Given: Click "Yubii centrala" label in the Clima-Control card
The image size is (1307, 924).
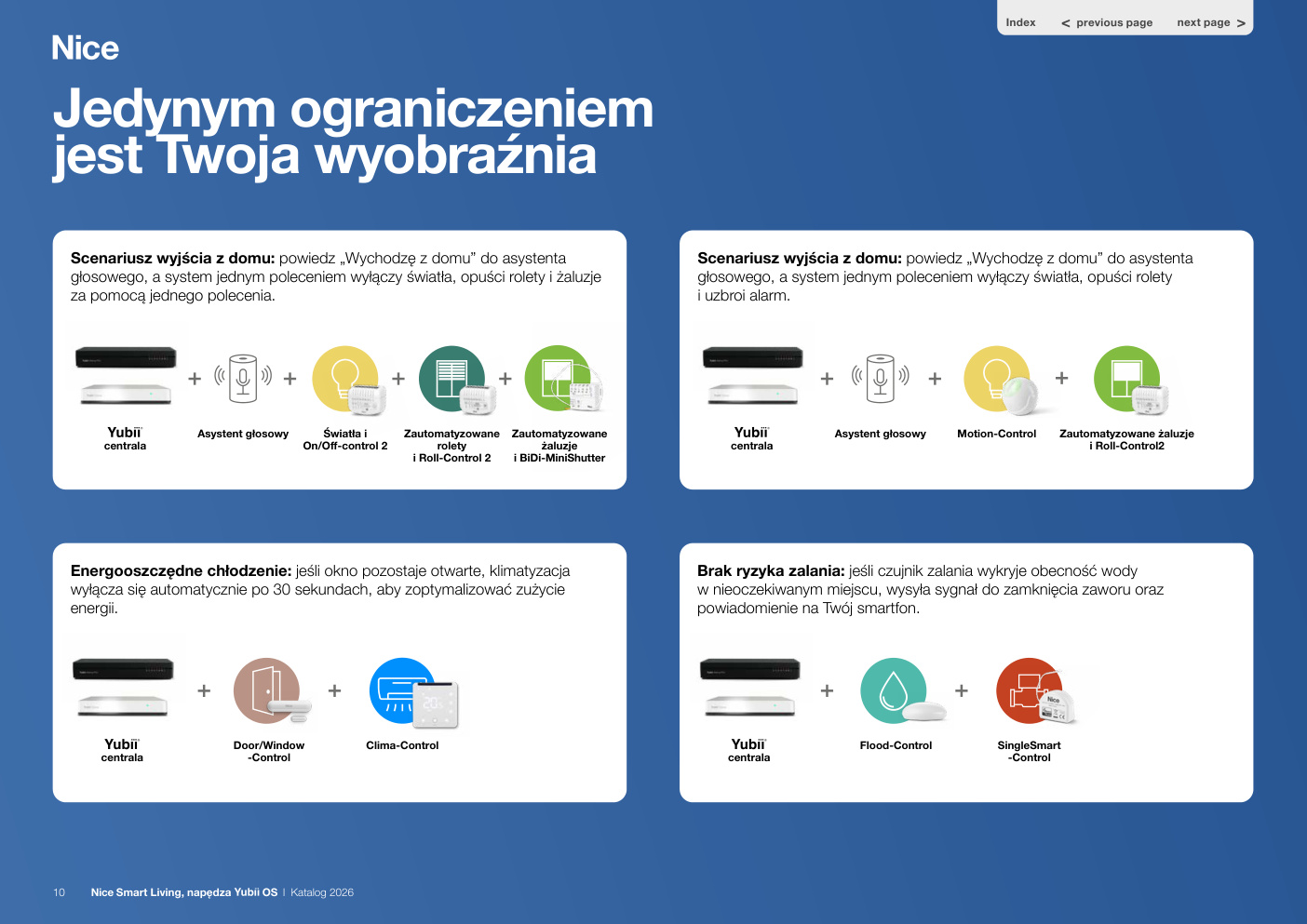Looking at the screenshot, I should point(122,750).
